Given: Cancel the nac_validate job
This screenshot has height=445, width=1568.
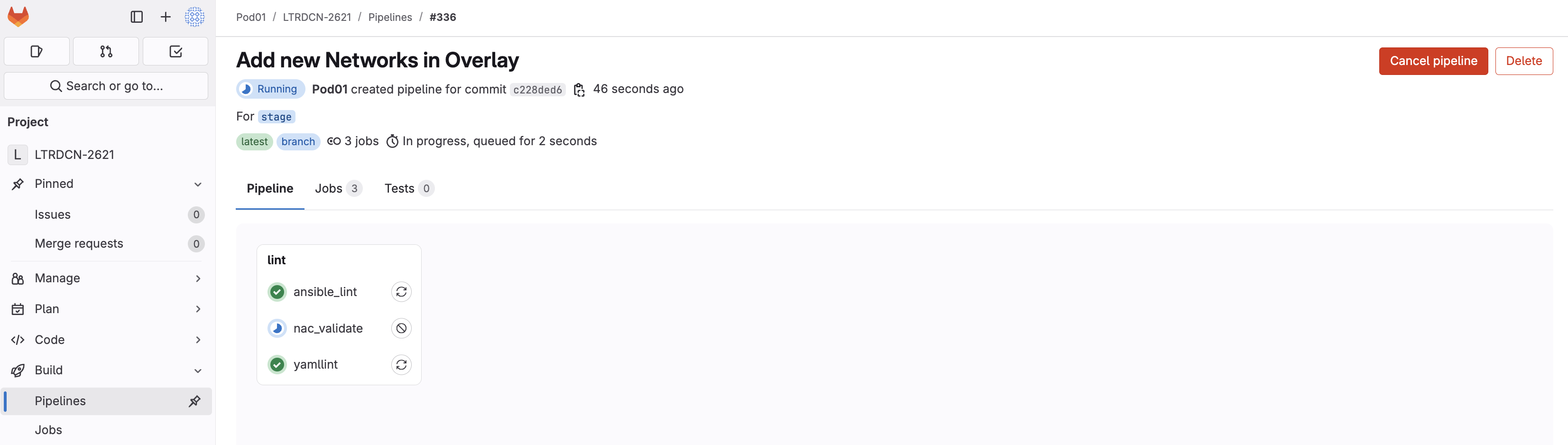Looking at the screenshot, I should [x=401, y=329].
